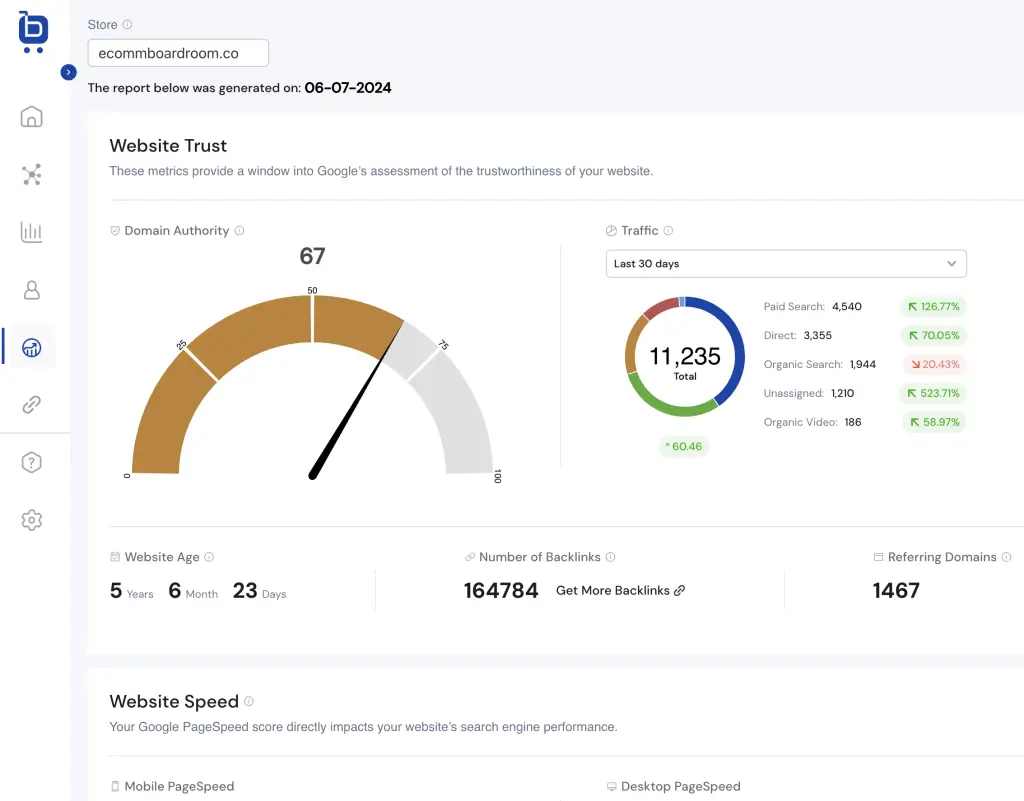Click the 164784 backlinks count

[501, 590]
